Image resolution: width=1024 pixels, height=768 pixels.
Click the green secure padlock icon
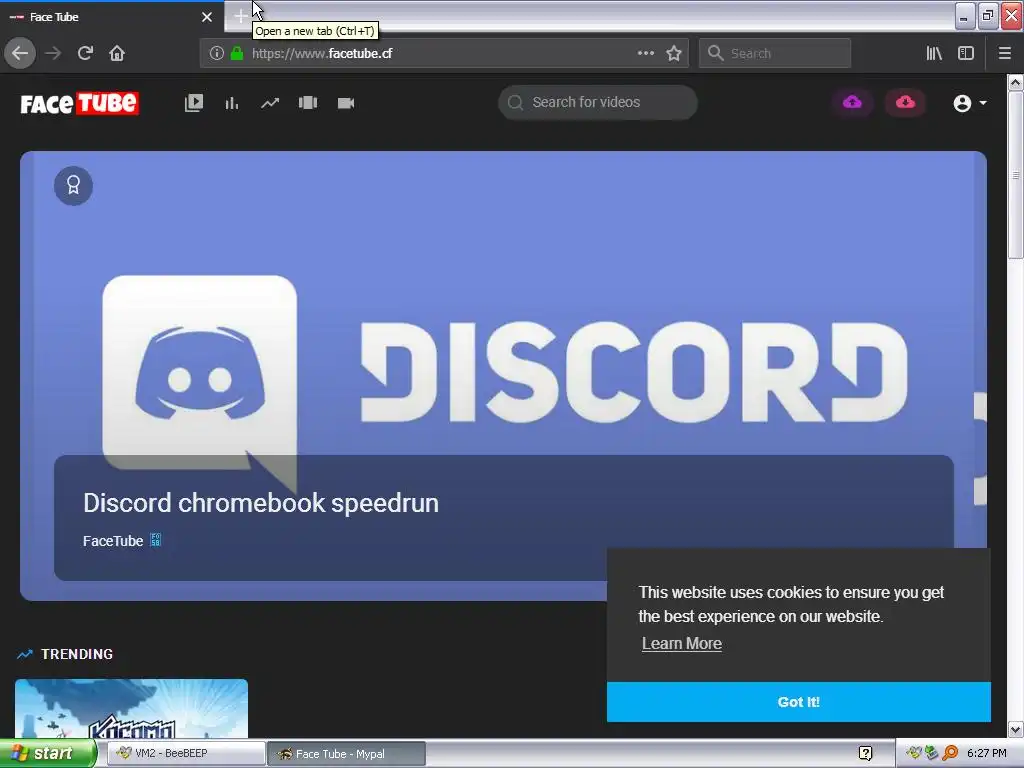(237, 53)
